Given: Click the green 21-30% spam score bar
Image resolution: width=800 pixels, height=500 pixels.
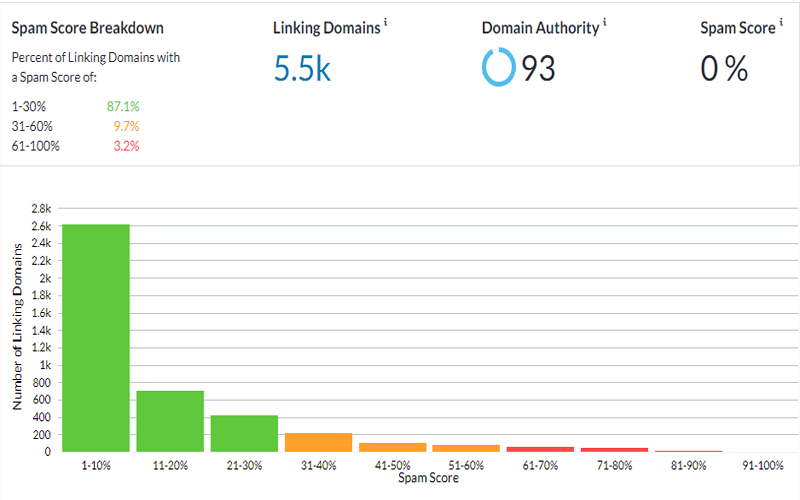Looking at the screenshot, I should (244, 433).
